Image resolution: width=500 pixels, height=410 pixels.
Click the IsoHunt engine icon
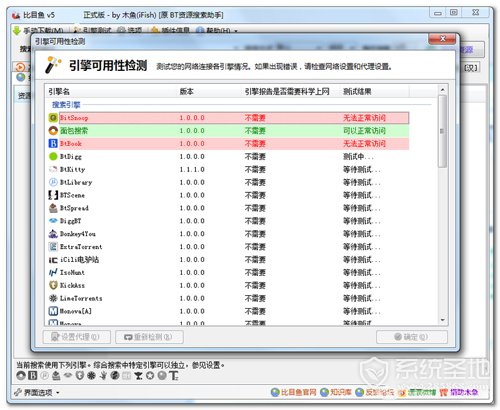53,272
